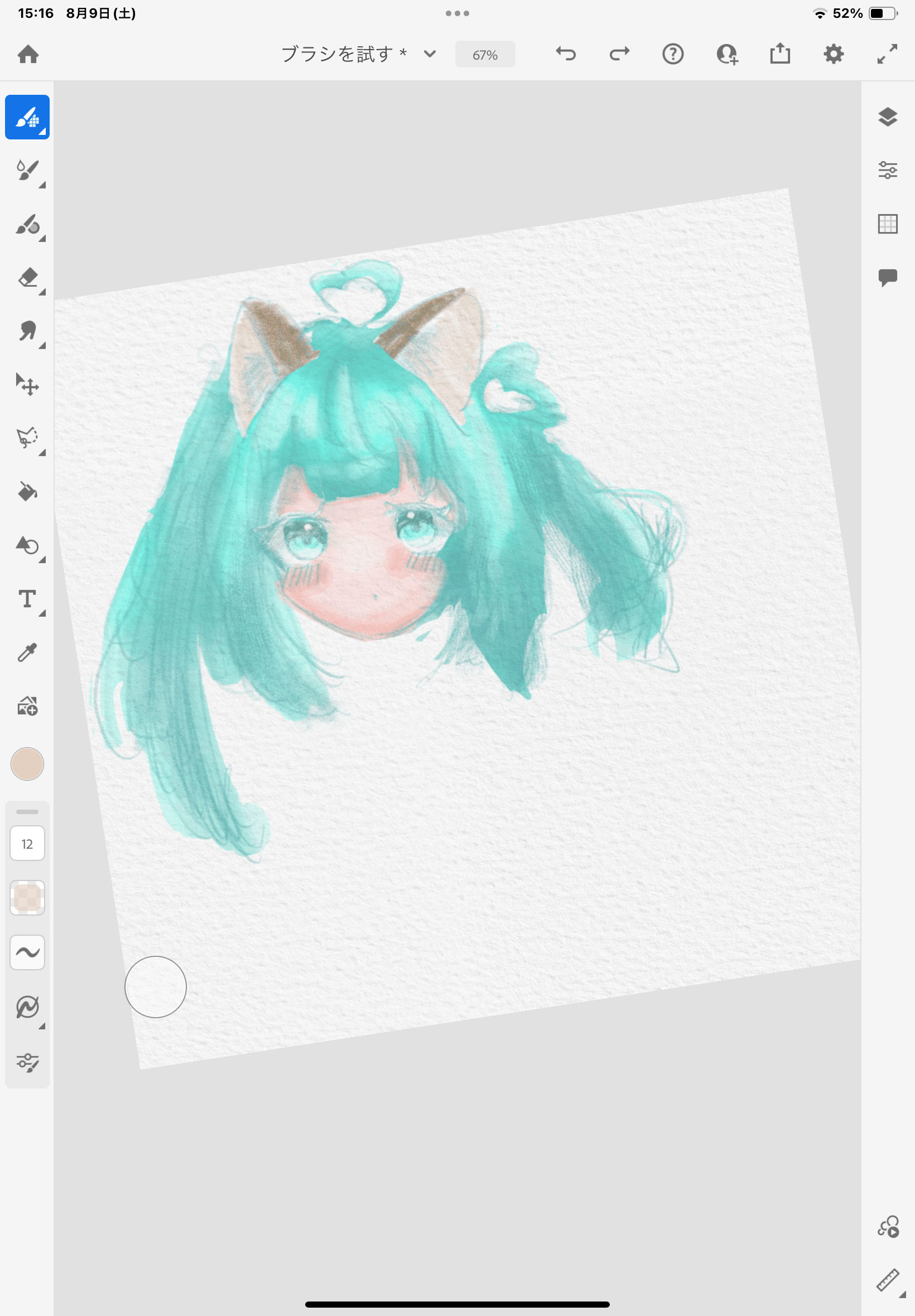Open the app settings gear

(x=834, y=55)
